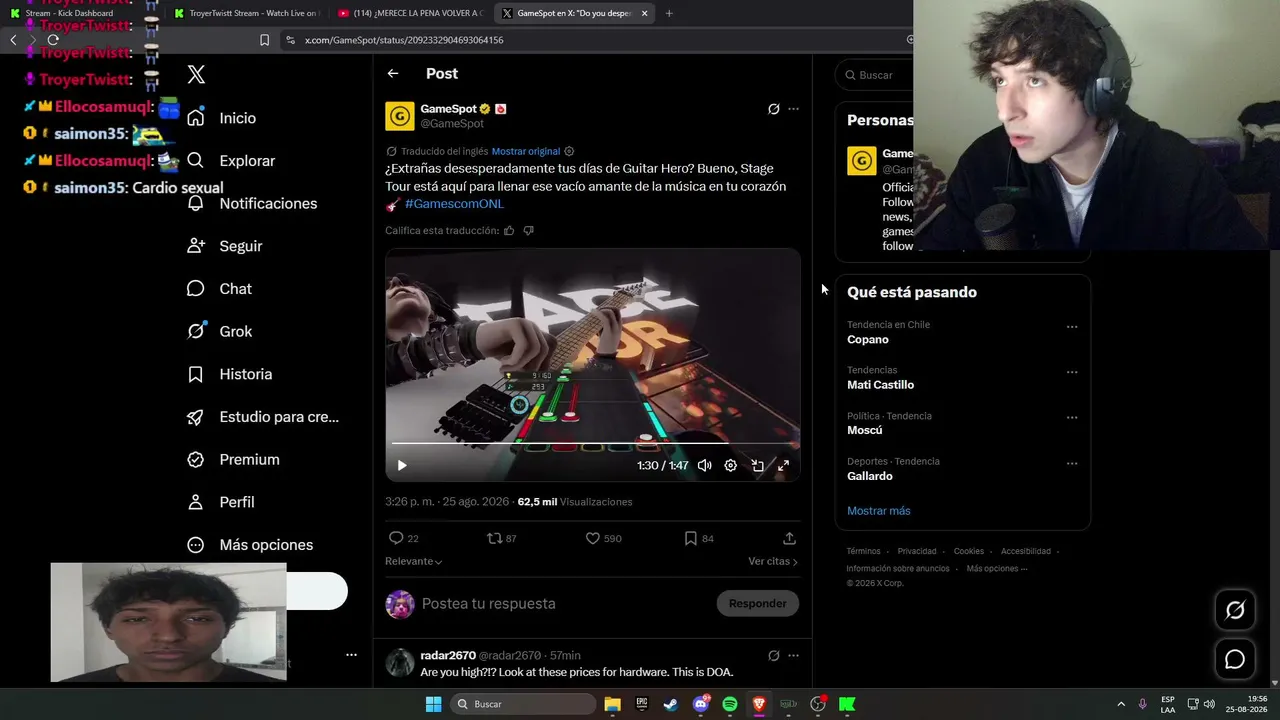
Task: Go to X home logo
Action: [196, 75]
